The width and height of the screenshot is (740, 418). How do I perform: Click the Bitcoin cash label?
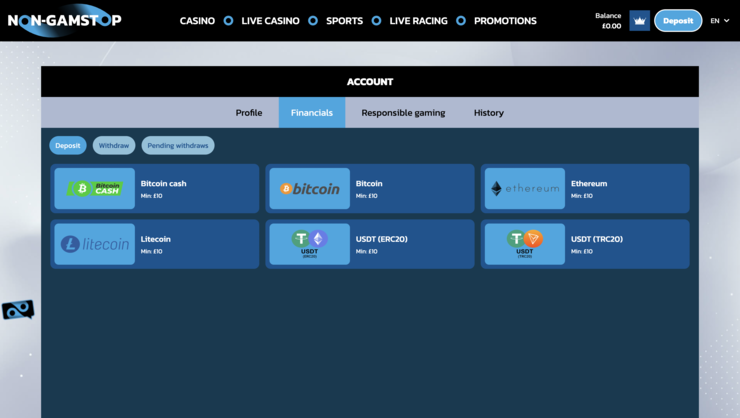(163, 184)
